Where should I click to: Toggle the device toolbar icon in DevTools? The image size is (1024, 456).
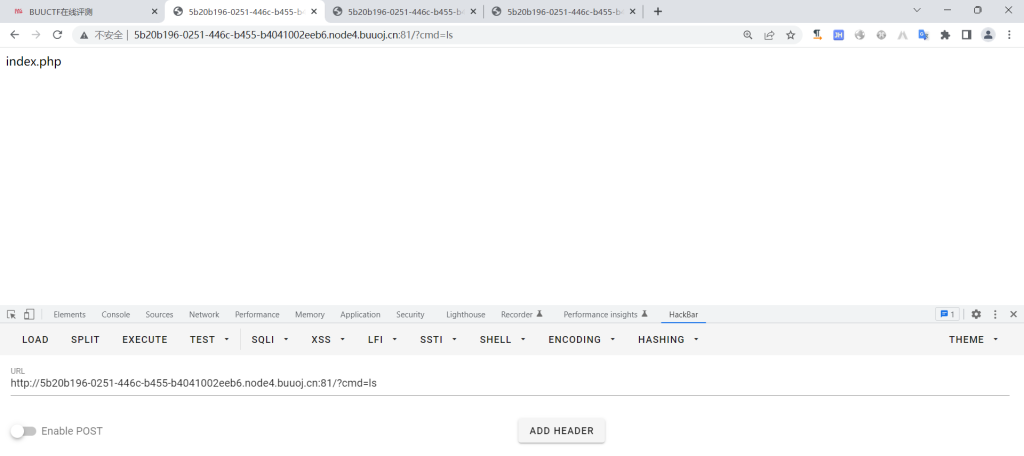29,314
